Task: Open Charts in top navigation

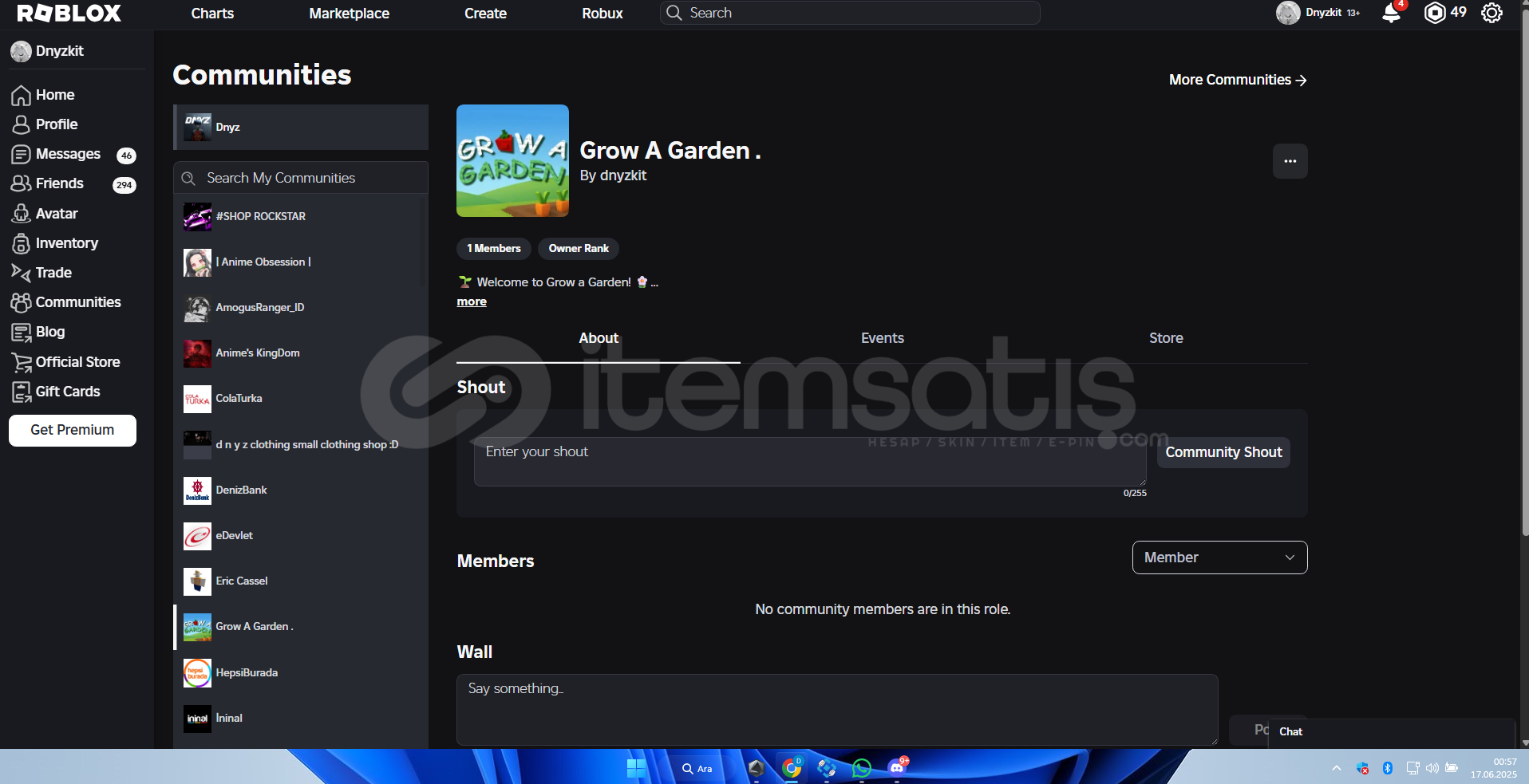Action: [x=212, y=14]
